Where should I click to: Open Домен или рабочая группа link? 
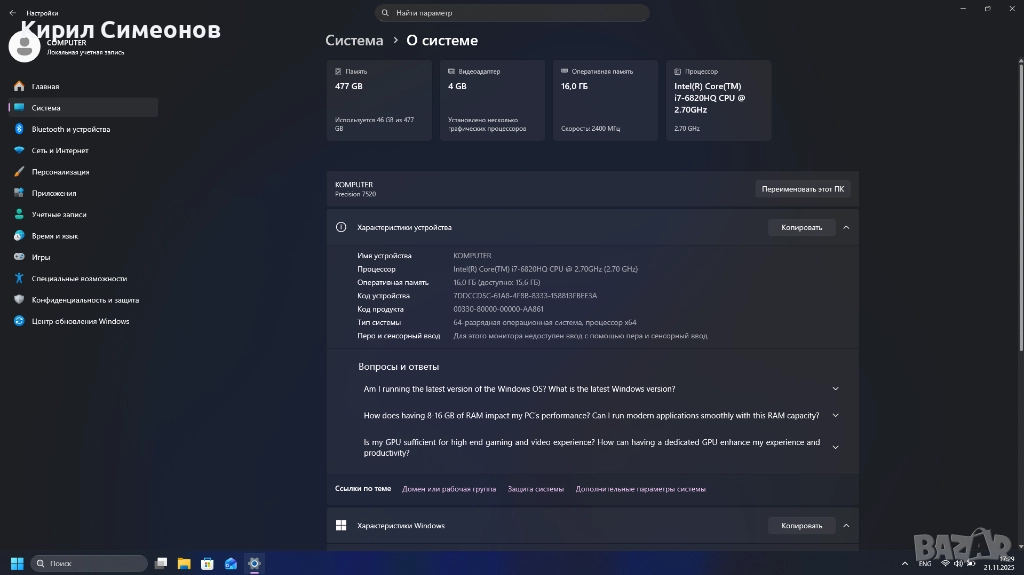pyautogui.click(x=449, y=489)
